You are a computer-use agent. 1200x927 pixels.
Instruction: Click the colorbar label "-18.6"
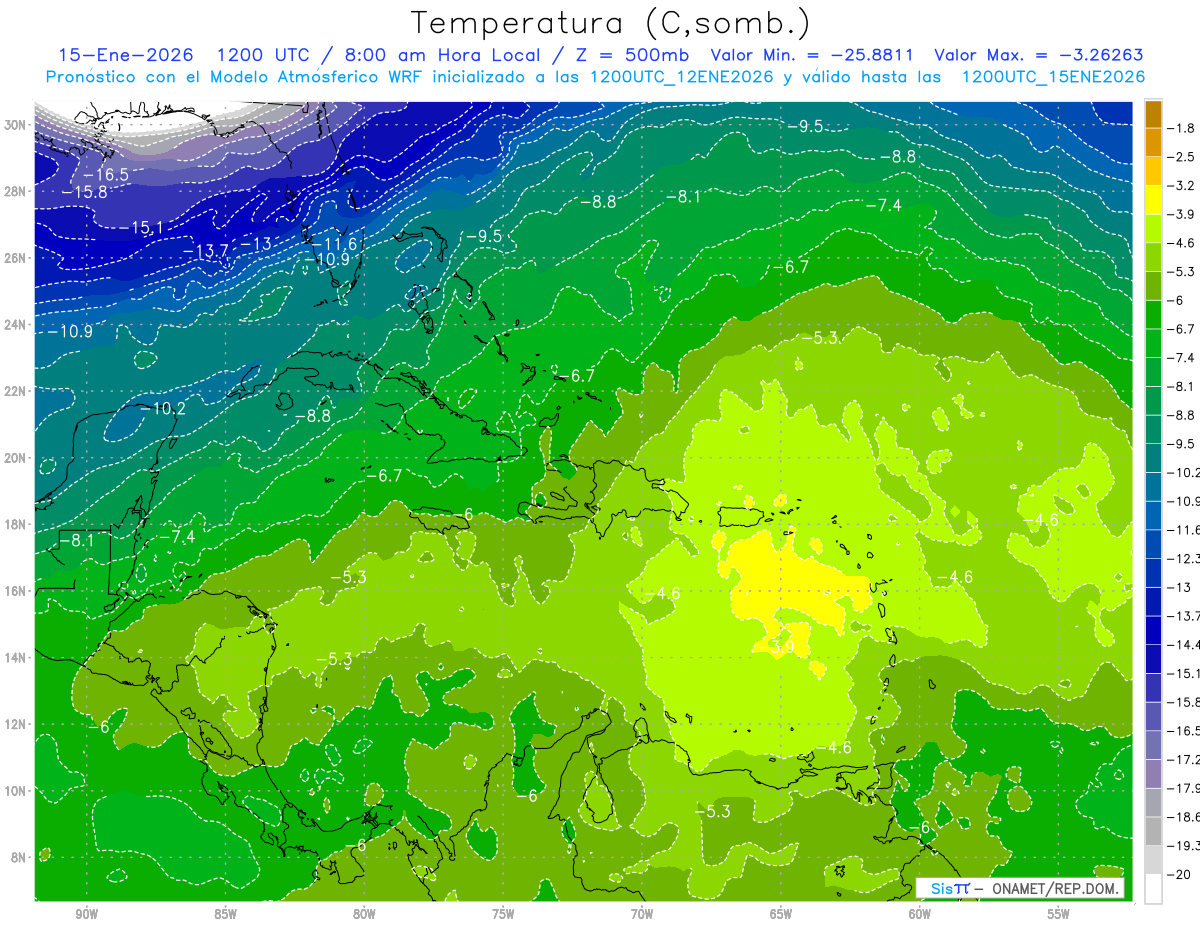(x=1185, y=817)
